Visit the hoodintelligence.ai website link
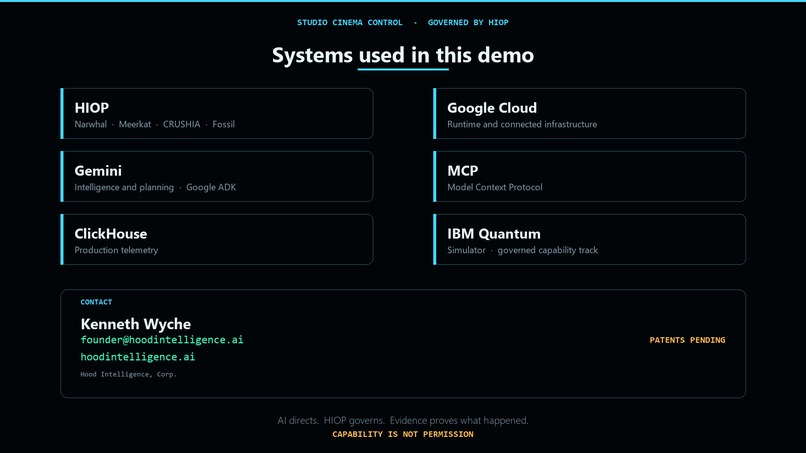The height and width of the screenshot is (453, 806). point(138,357)
